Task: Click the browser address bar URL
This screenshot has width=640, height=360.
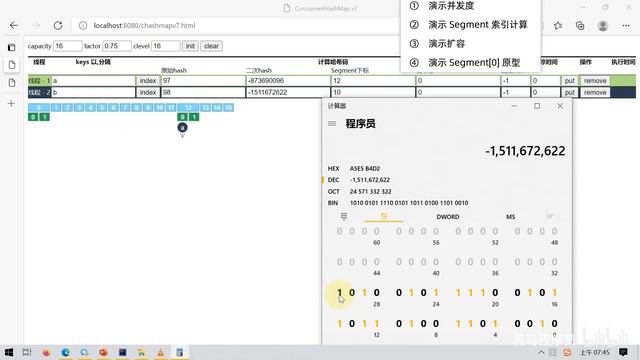Action: point(144,25)
